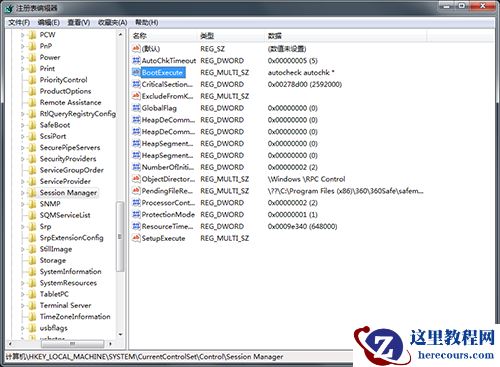Select the PriorityControl key
The height and width of the screenshot is (367, 500).
[63, 80]
